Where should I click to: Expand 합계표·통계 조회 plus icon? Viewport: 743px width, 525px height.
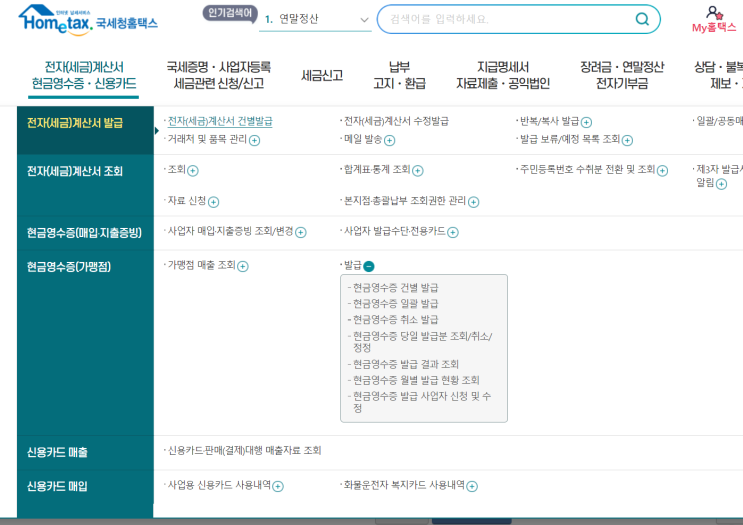417,171
